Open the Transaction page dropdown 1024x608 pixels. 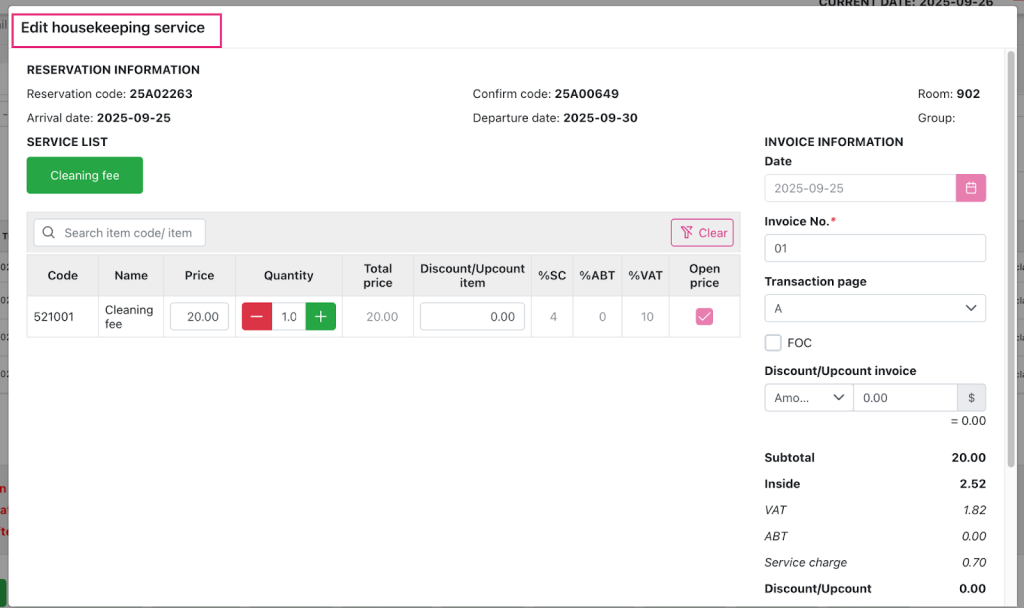(874, 309)
